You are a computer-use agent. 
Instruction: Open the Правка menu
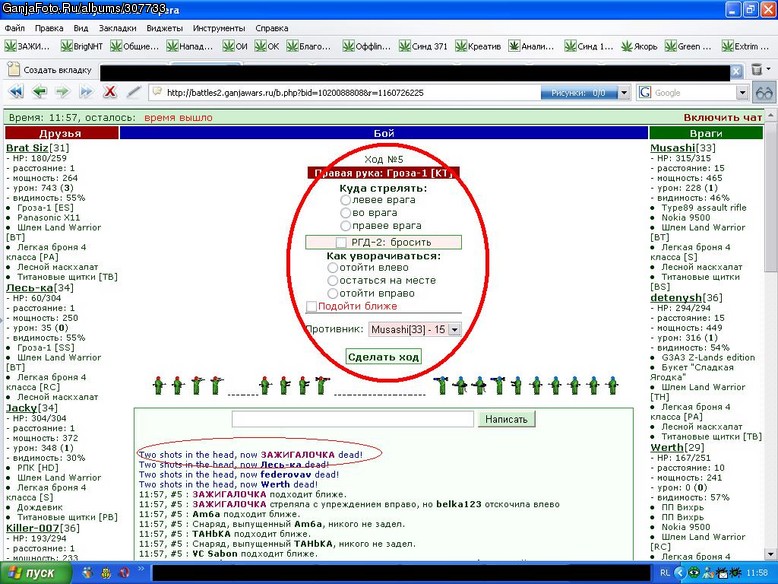(49, 28)
